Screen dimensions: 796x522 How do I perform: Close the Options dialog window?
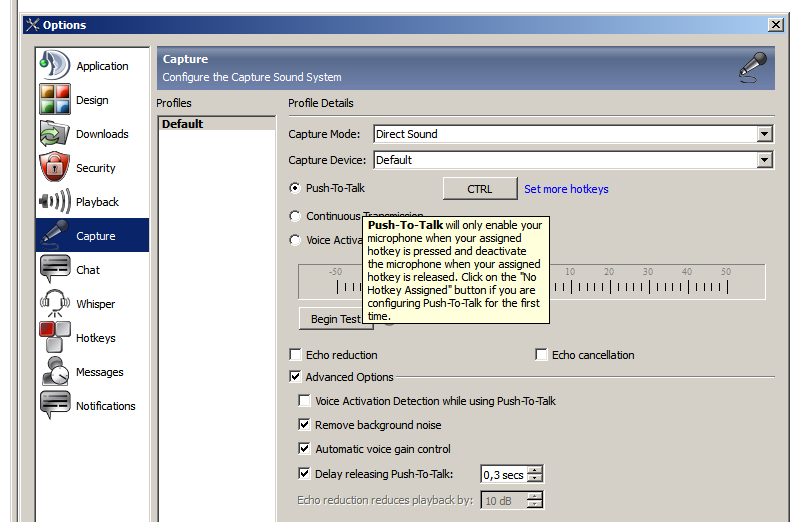pyautogui.click(x=775, y=24)
